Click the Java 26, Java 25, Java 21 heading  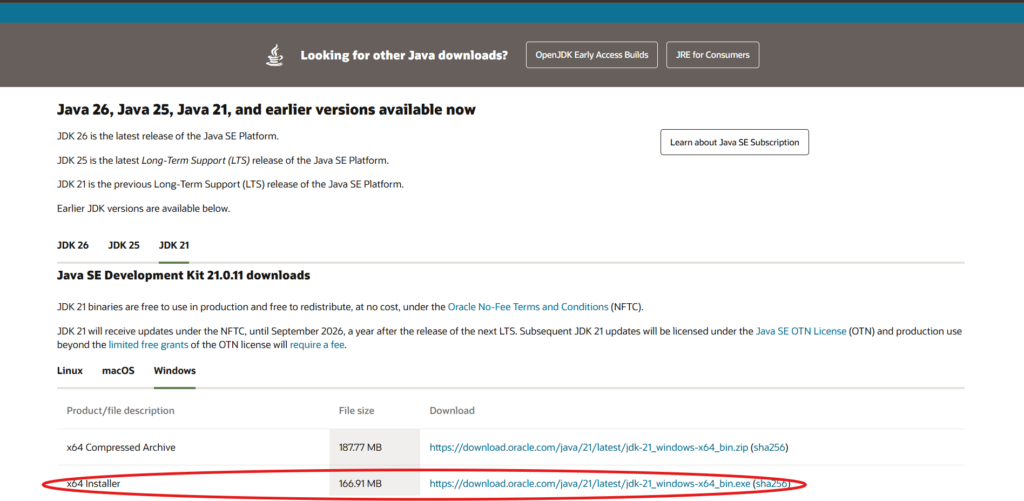(266, 110)
